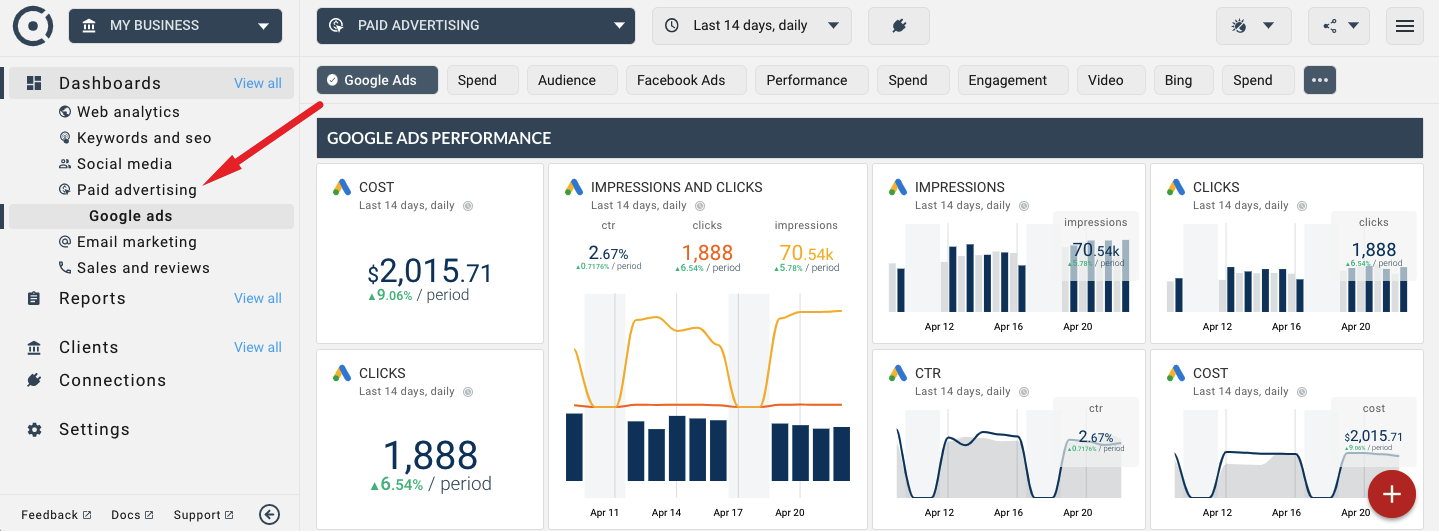This screenshot has height=531, width=1439.
Task: Click the Google Ads logo on IMPRESSIONS widget
Action: 897,187
